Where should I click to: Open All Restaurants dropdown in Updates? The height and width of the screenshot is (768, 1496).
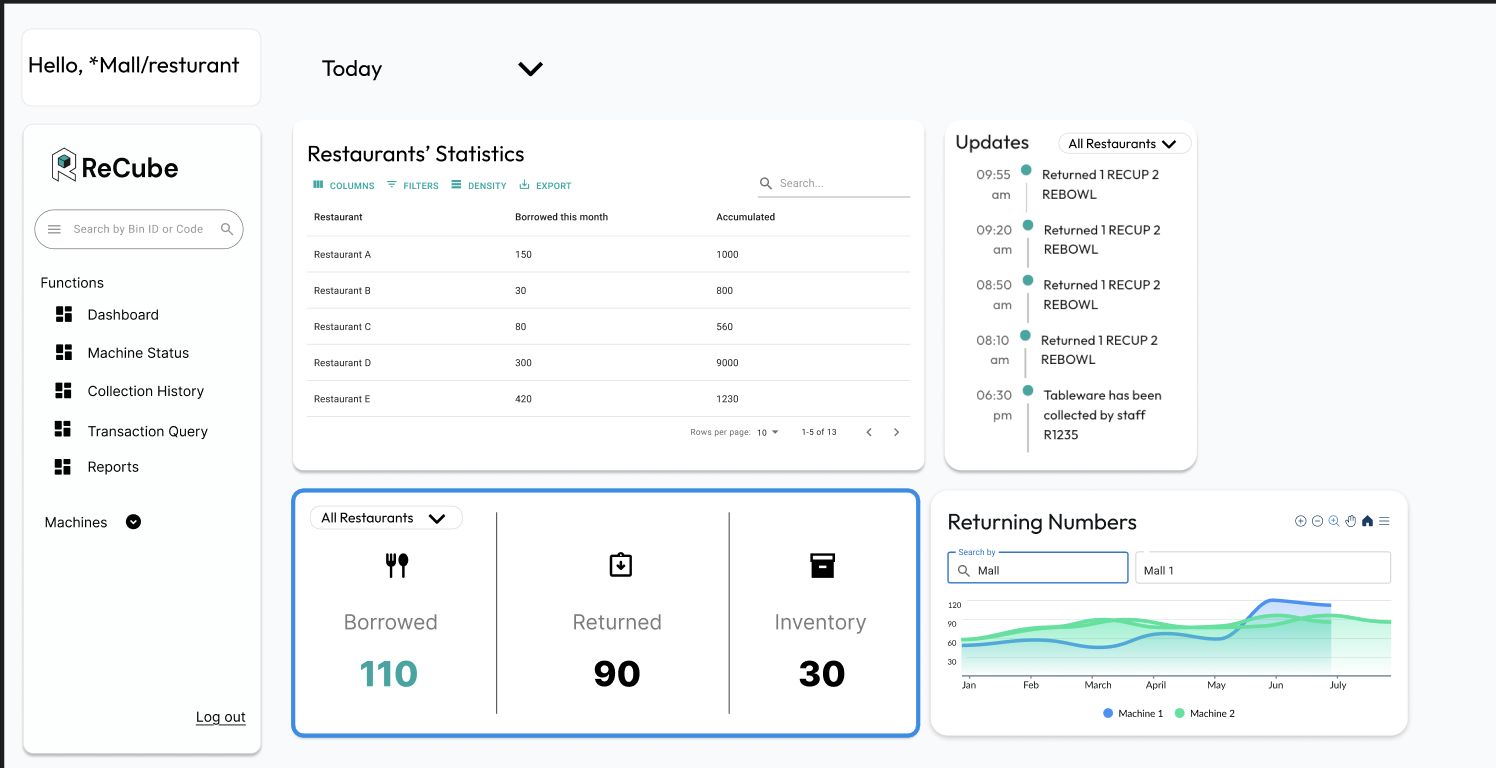click(x=1125, y=143)
